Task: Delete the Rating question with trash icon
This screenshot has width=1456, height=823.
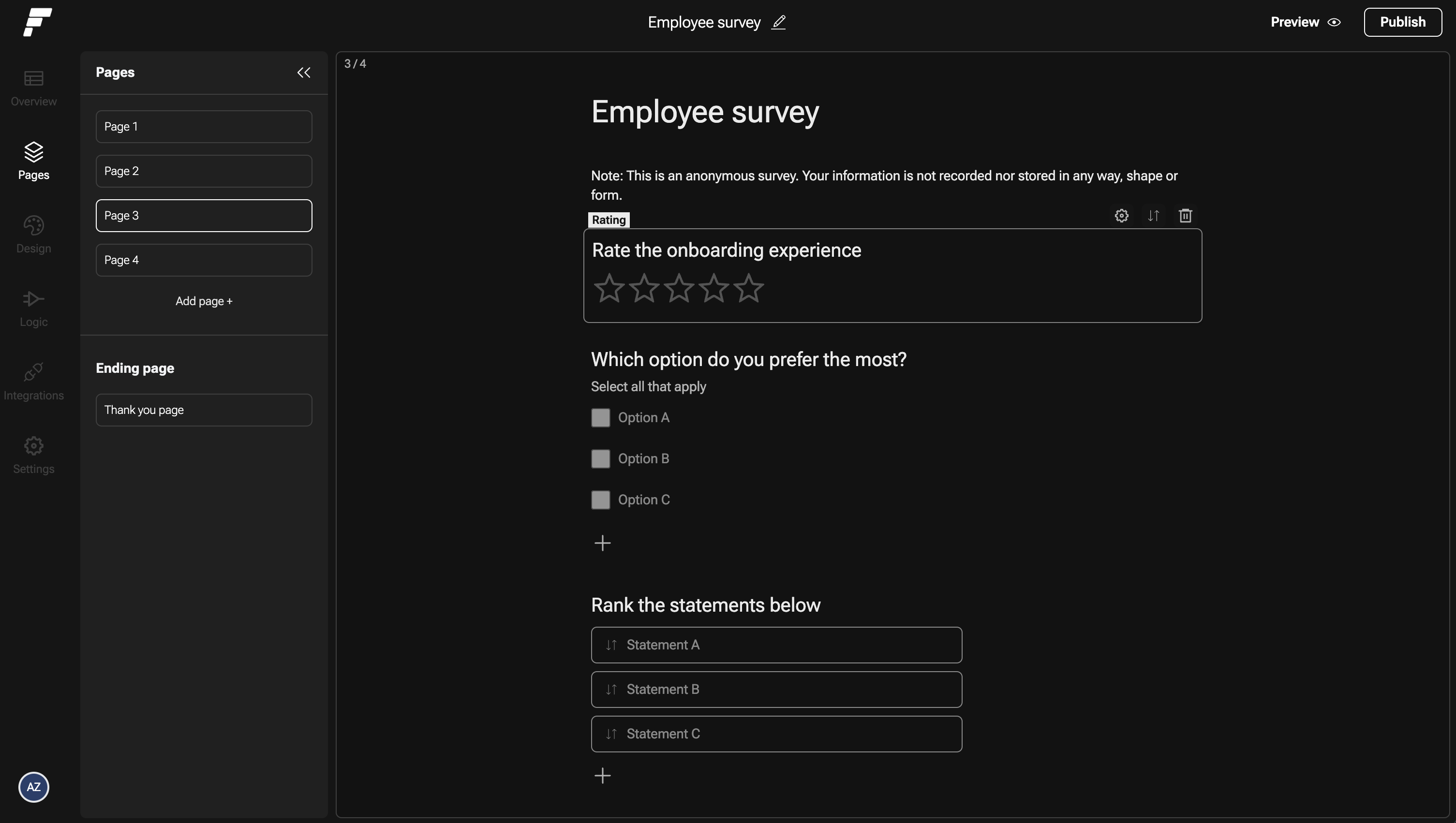Action: coord(1185,215)
